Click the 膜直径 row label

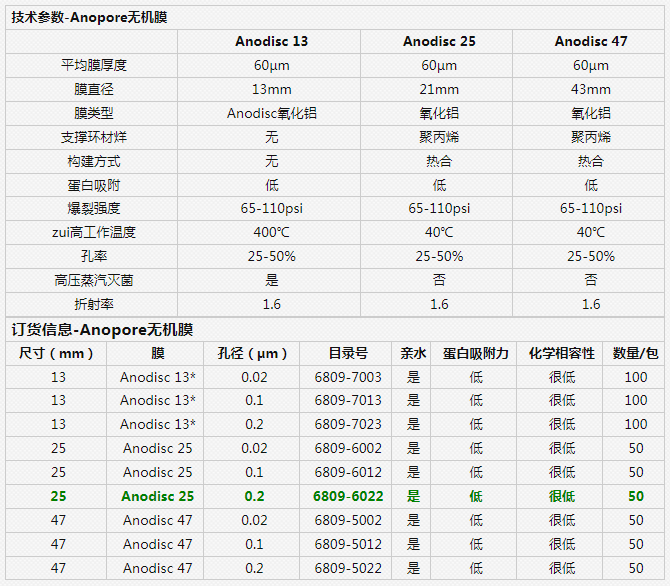94,89
